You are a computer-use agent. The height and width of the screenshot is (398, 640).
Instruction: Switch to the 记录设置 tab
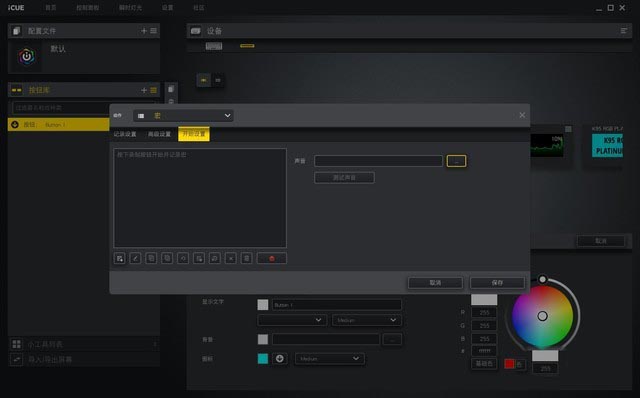click(x=125, y=134)
